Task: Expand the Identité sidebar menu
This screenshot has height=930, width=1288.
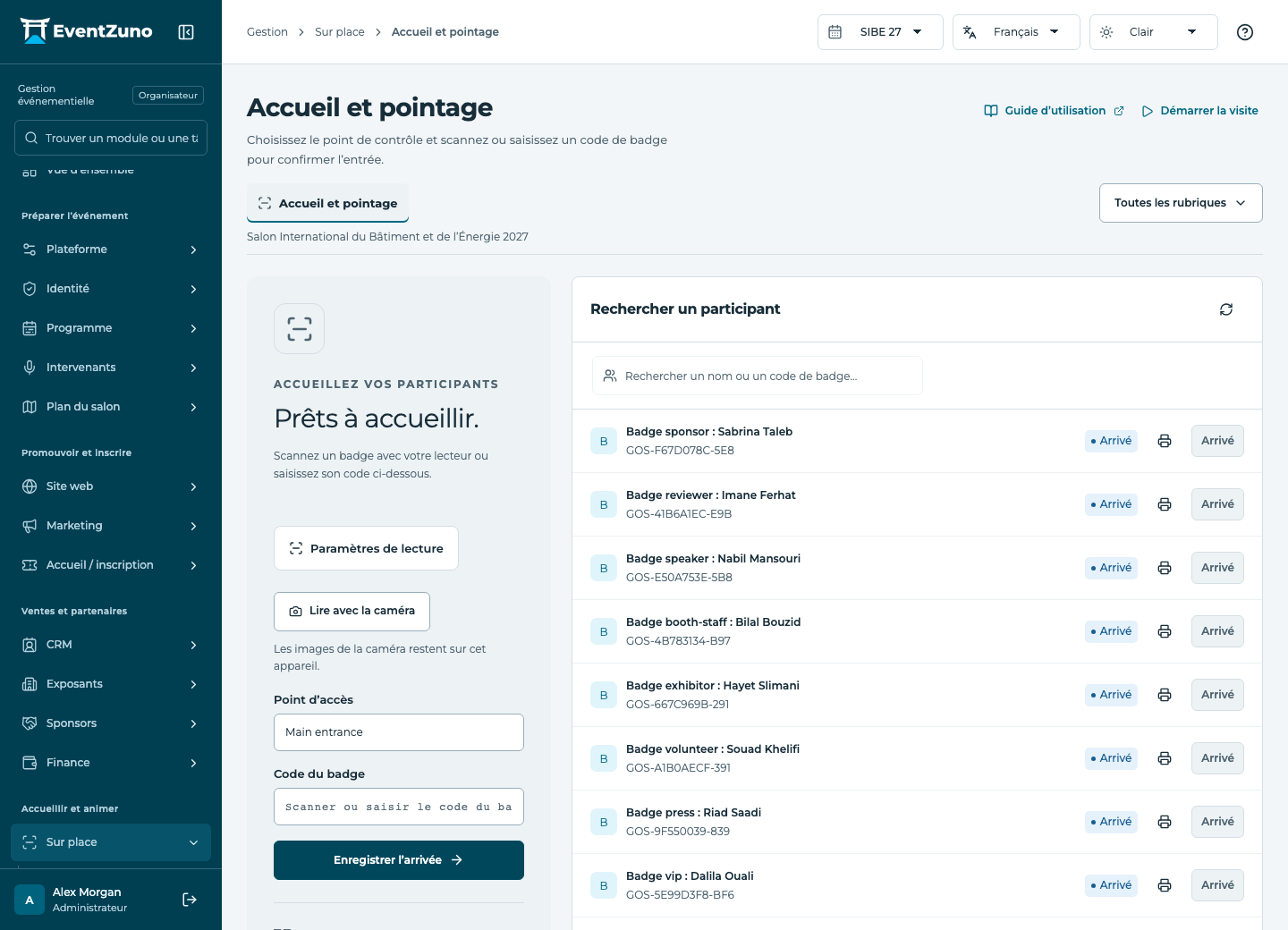Action: pos(111,289)
